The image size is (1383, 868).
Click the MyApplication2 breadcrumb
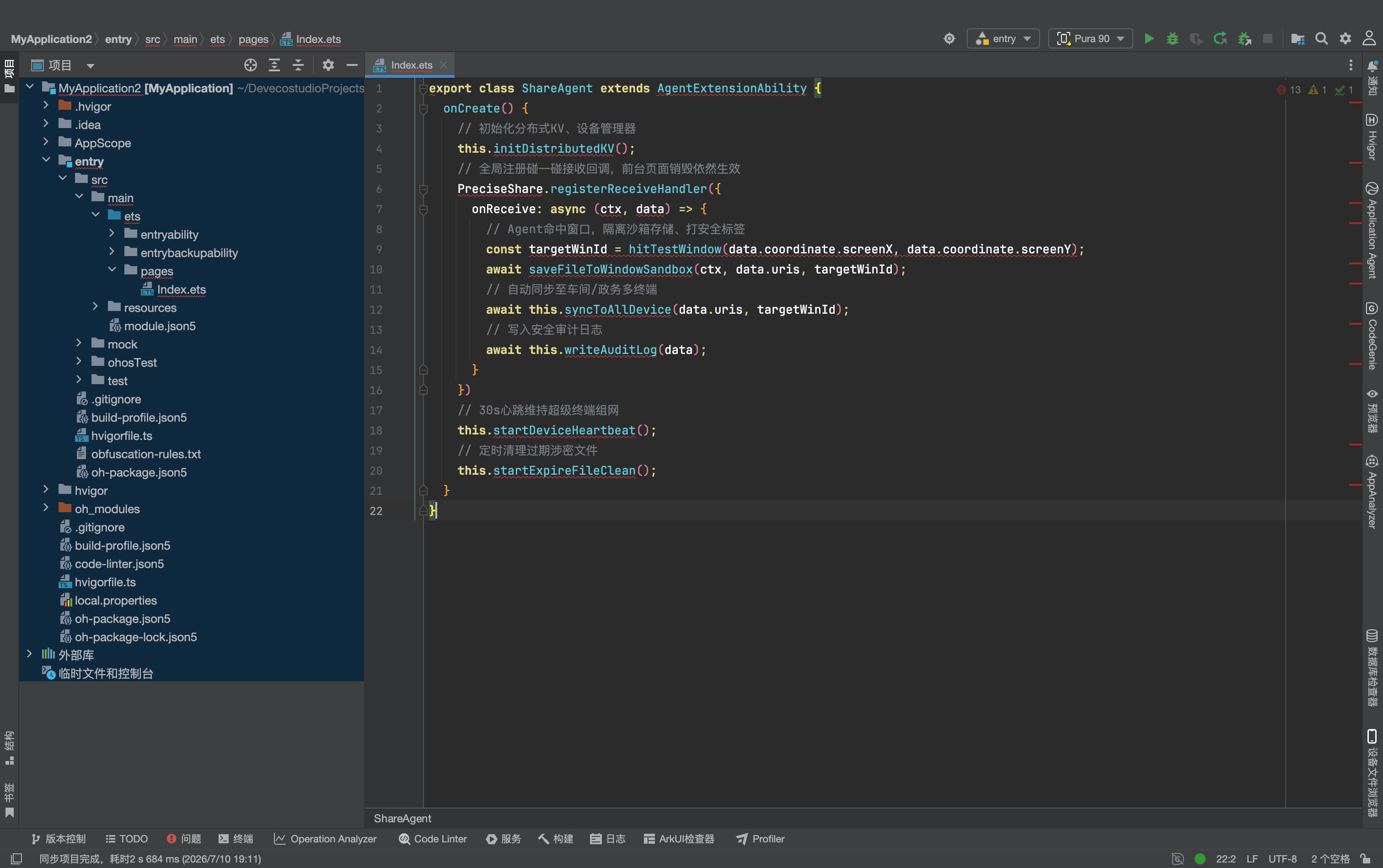click(51, 39)
